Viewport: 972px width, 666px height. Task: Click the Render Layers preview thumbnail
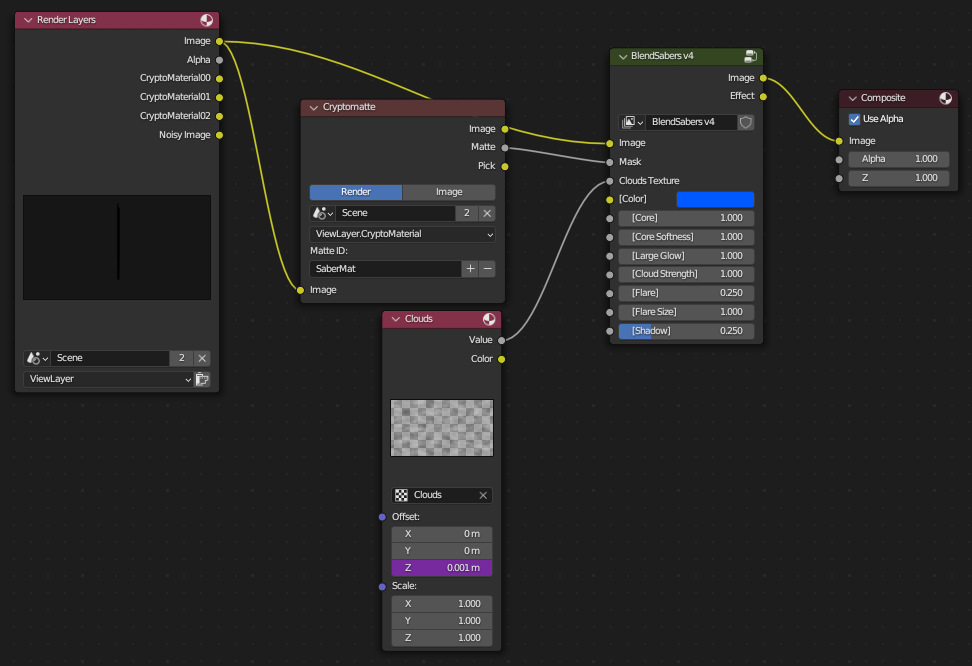click(117, 247)
